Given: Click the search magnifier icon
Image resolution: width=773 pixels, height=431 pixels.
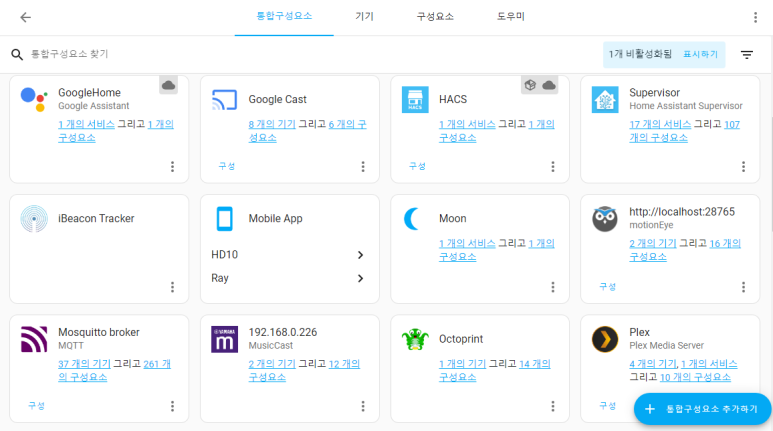Looking at the screenshot, I should [x=17, y=54].
